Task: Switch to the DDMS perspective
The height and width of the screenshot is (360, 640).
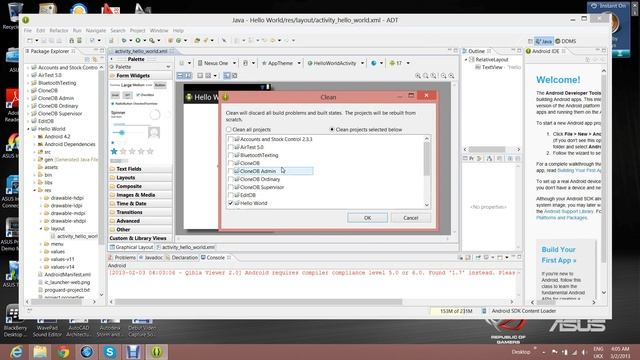Action: 566,41
